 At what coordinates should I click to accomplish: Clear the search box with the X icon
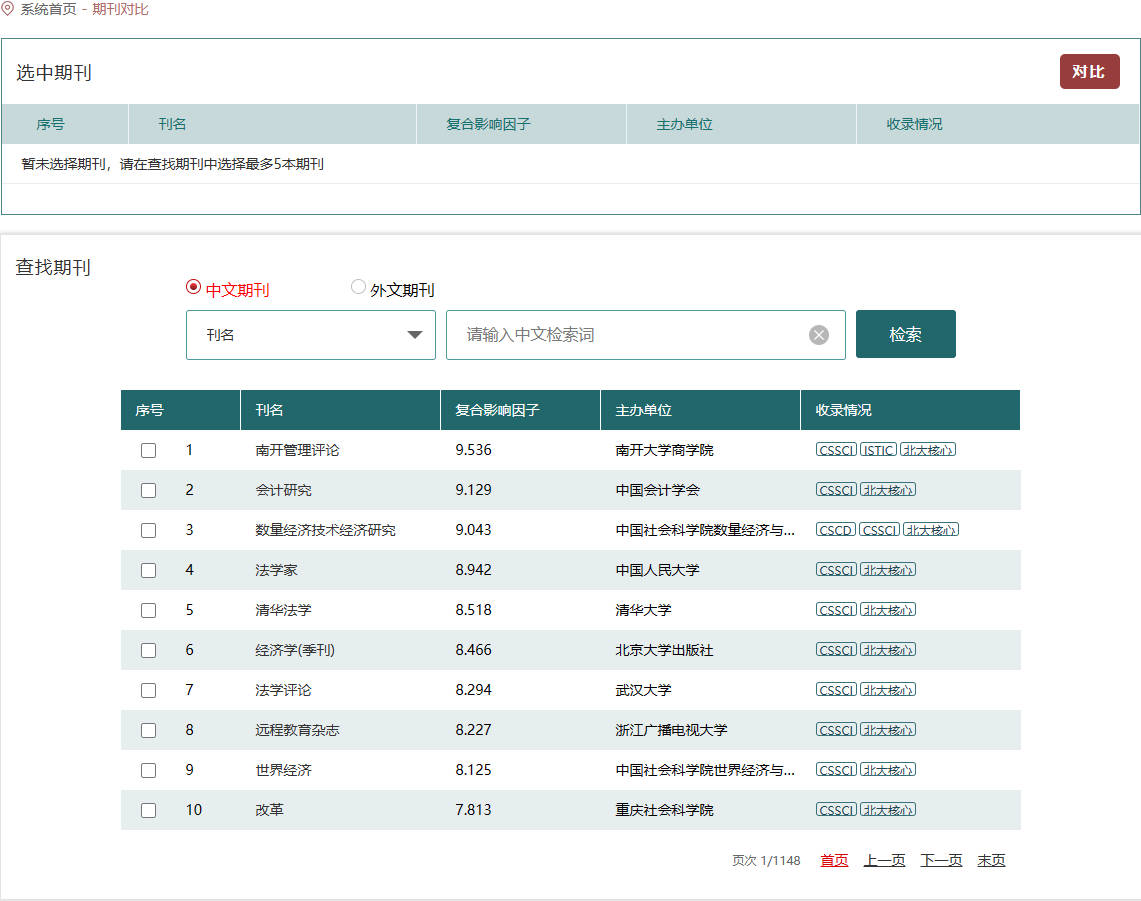(818, 335)
